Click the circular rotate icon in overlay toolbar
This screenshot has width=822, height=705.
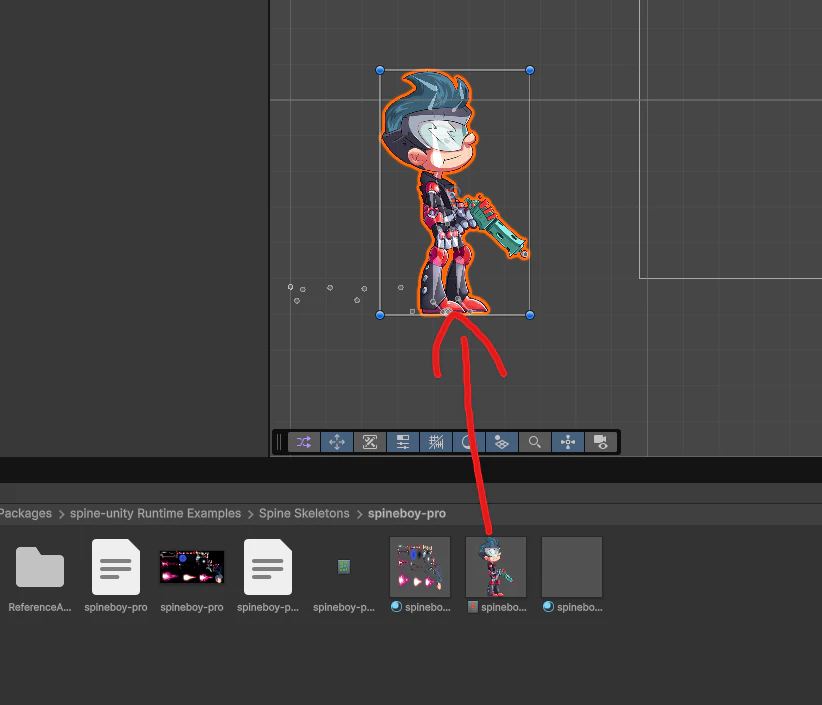click(468, 442)
